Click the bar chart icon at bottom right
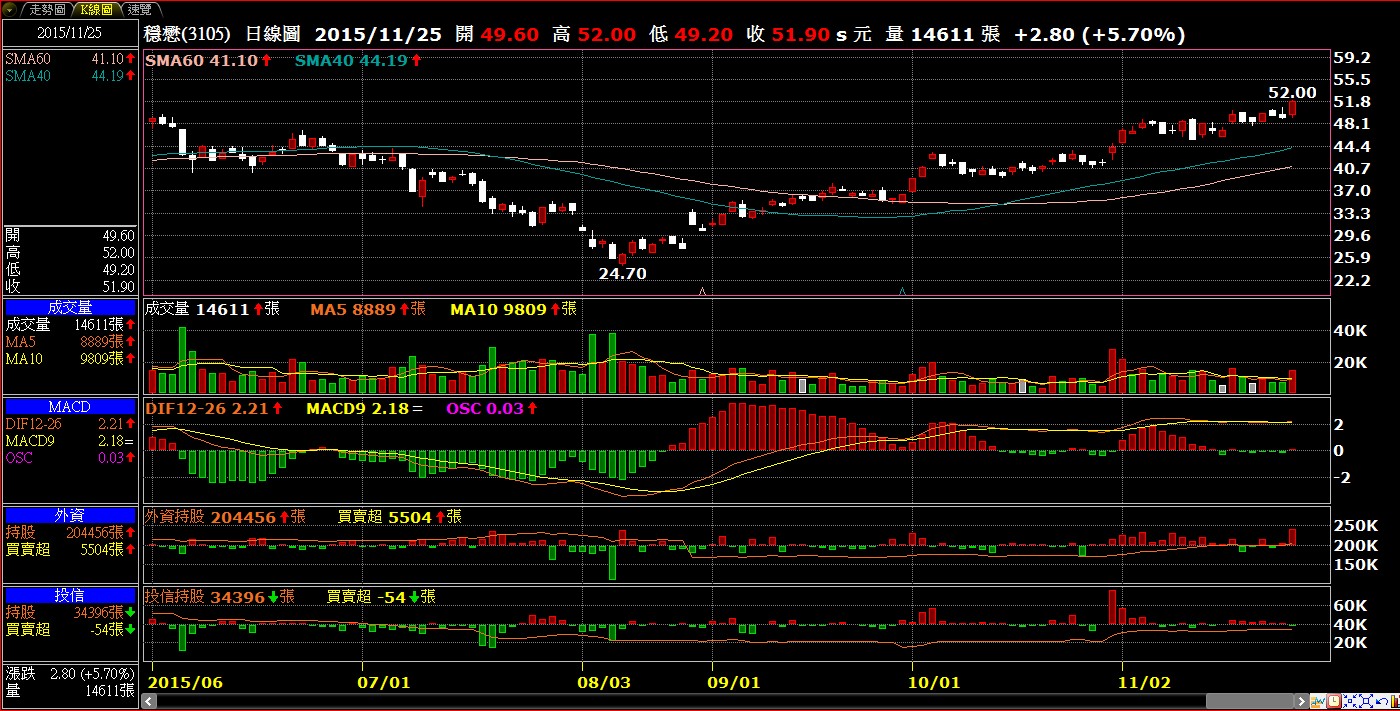This screenshot has width=1400, height=711. tap(1395, 701)
